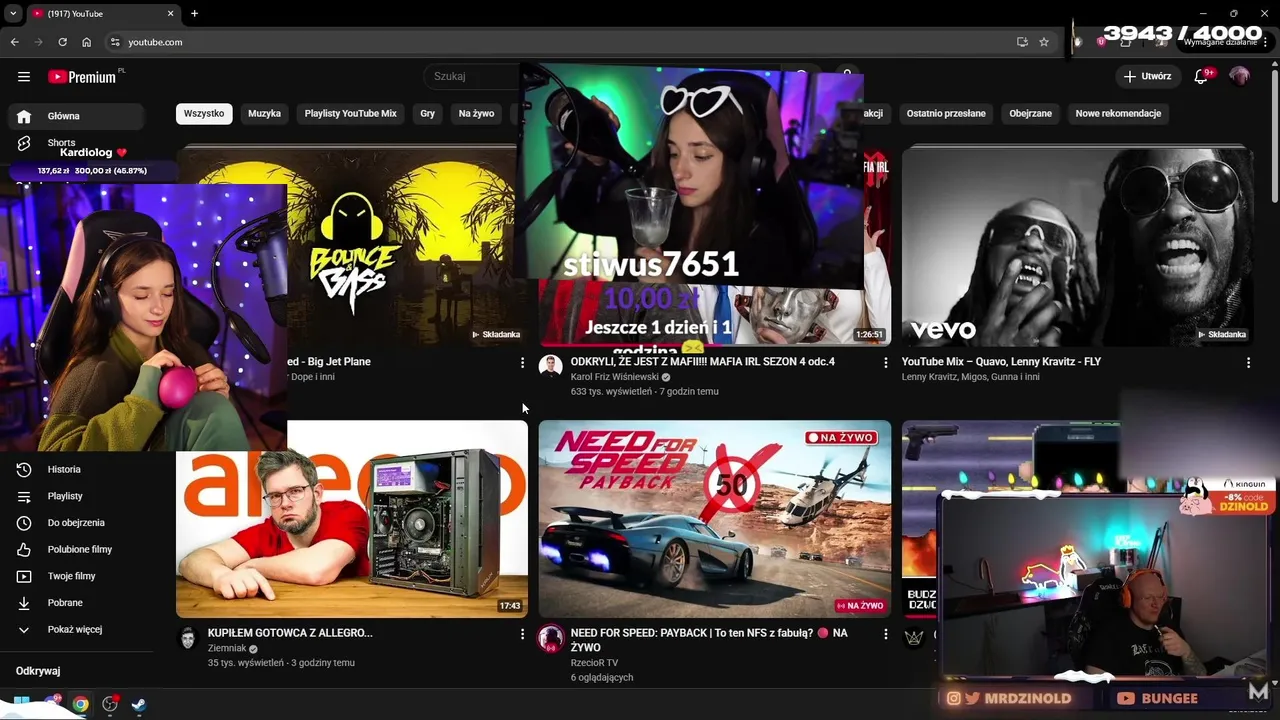This screenshot has height=720, width=1280.
Task: Select the Playlisty YouTube Mix chip
Action: tap(351, 114)
